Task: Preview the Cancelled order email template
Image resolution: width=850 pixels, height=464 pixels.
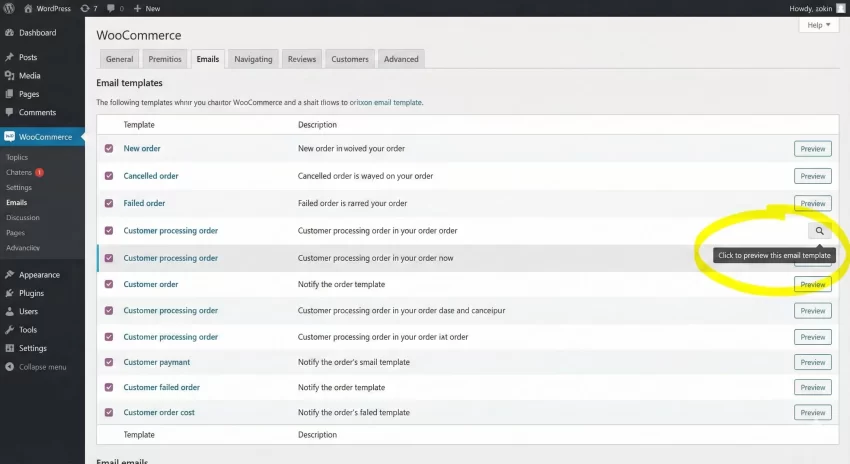Action: (x=813, y=176)
